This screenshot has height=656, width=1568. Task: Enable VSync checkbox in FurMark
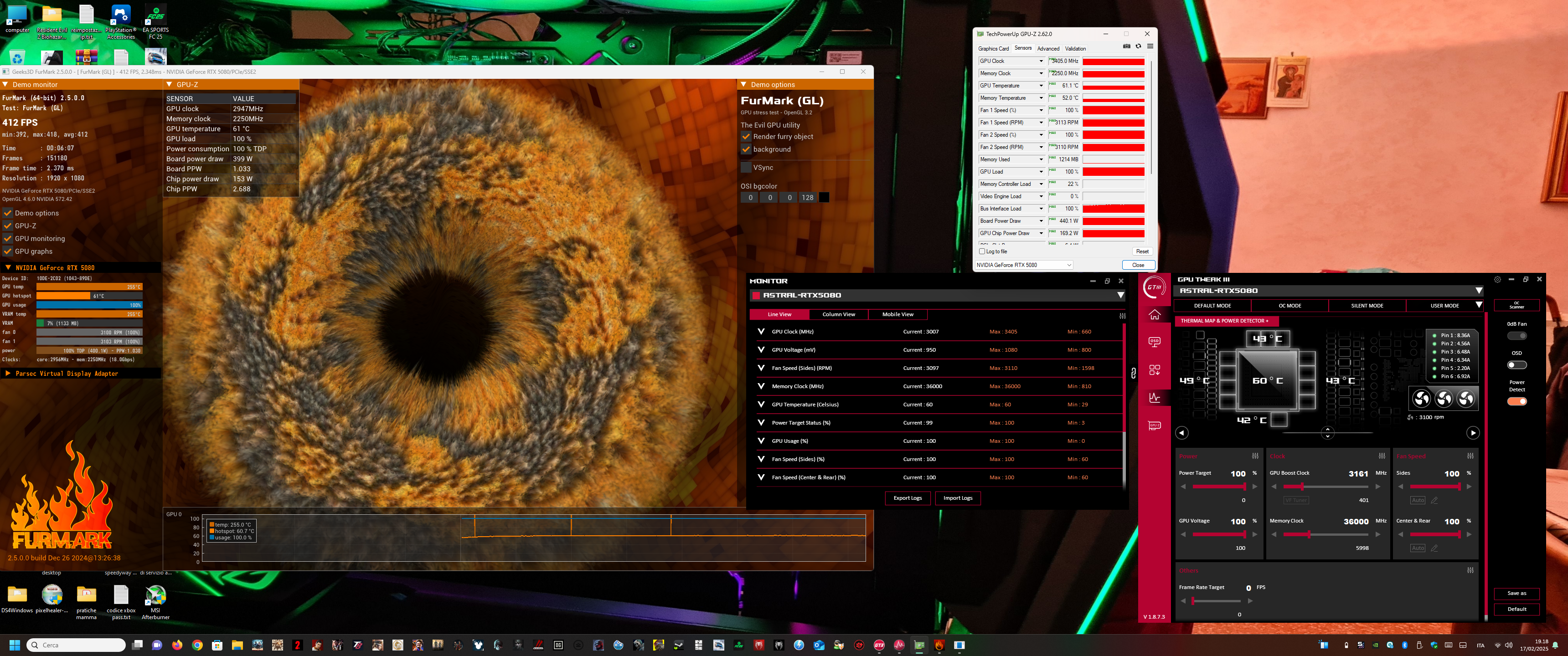click(746, 167)
